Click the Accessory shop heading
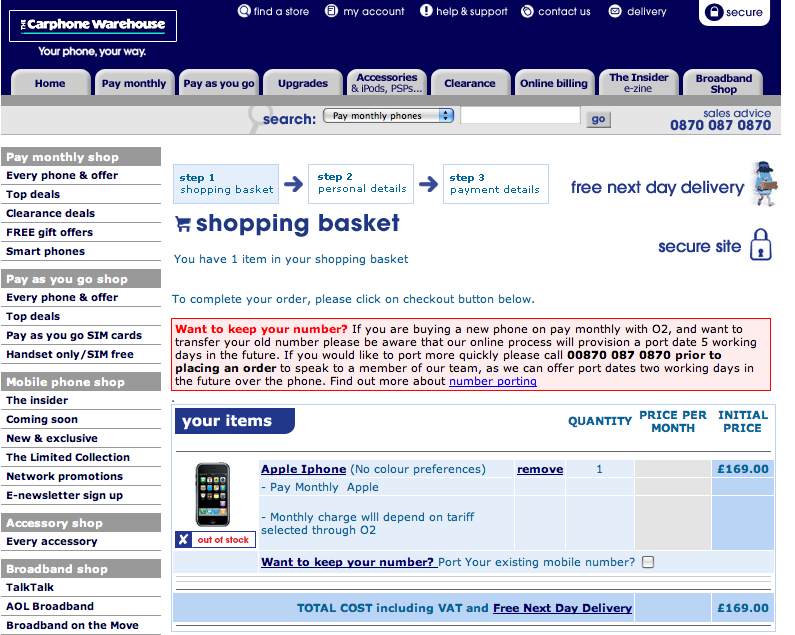The width and height of the screenshot is (795, 635). pyautogui.click(x=81, y=523)
